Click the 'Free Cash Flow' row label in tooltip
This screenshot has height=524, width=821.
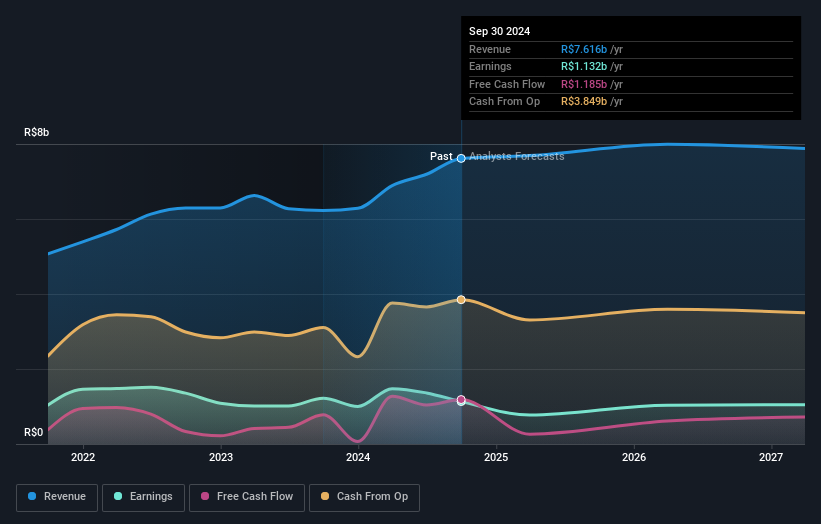coord(507,84)
